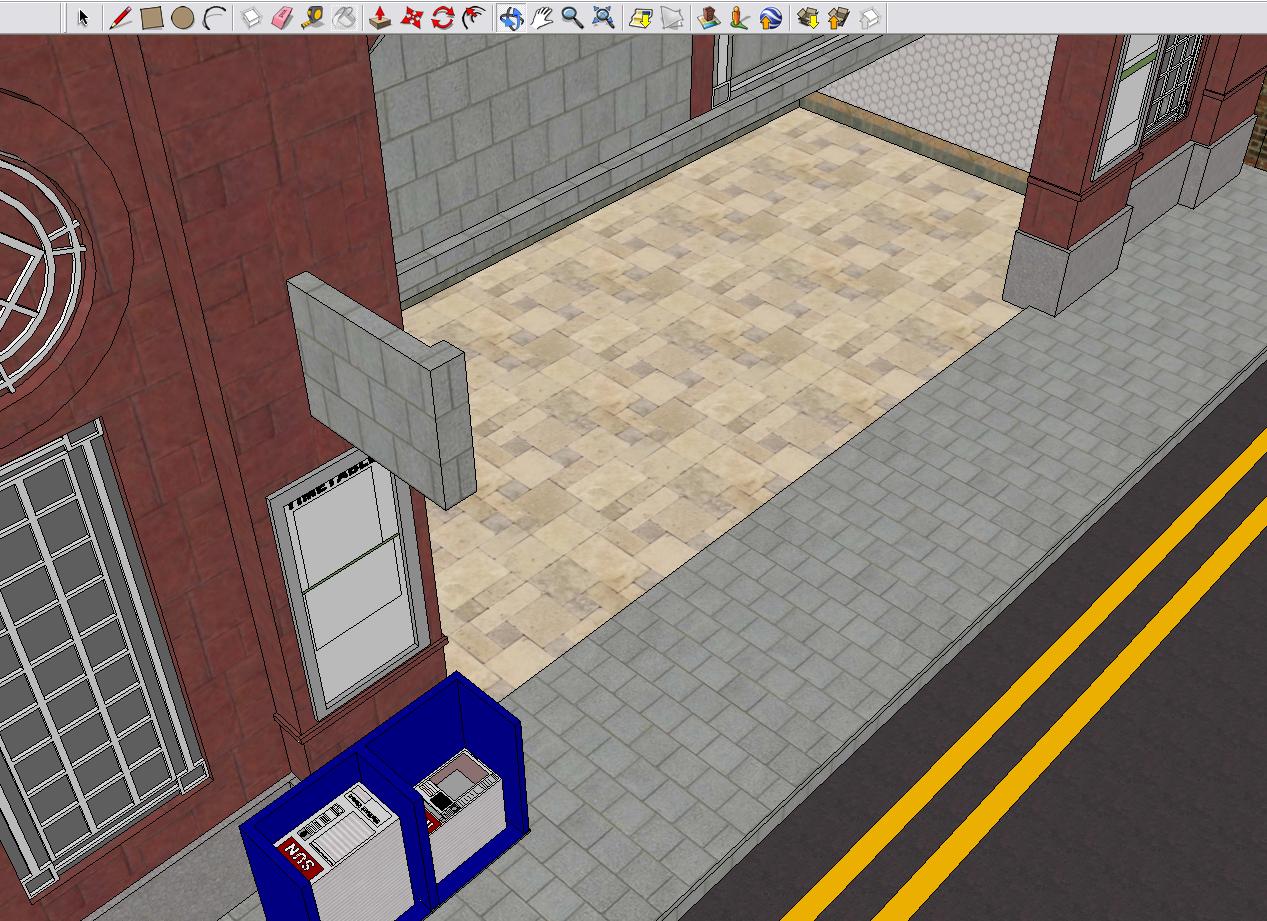
Task: Select the Zoom magnifier tool
Action: [x=572, y=18]
